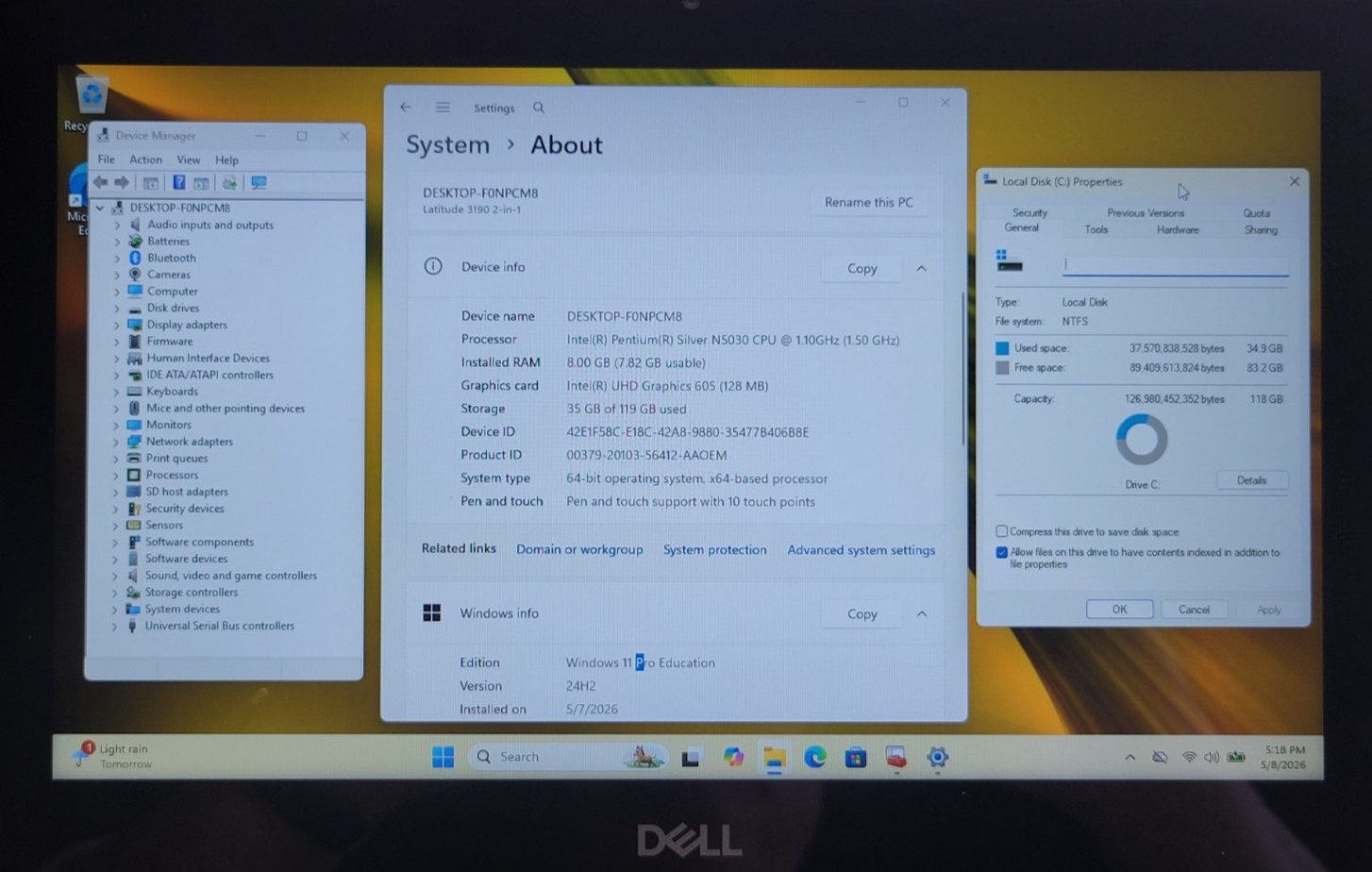Click the Device Manager back arrow toolbar icon
The image size is (1372, 872).
coord(100,182)
